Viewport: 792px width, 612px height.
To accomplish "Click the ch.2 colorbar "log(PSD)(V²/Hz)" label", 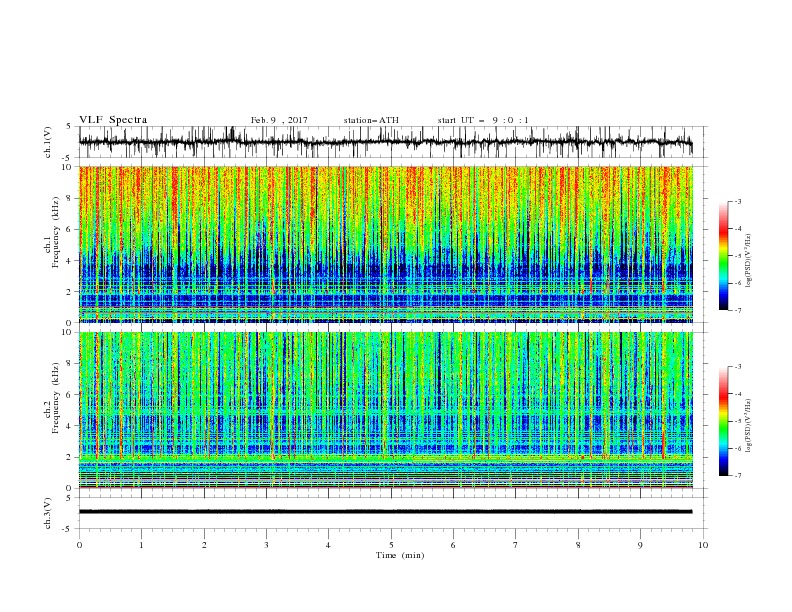I will (x=748, y=426).
